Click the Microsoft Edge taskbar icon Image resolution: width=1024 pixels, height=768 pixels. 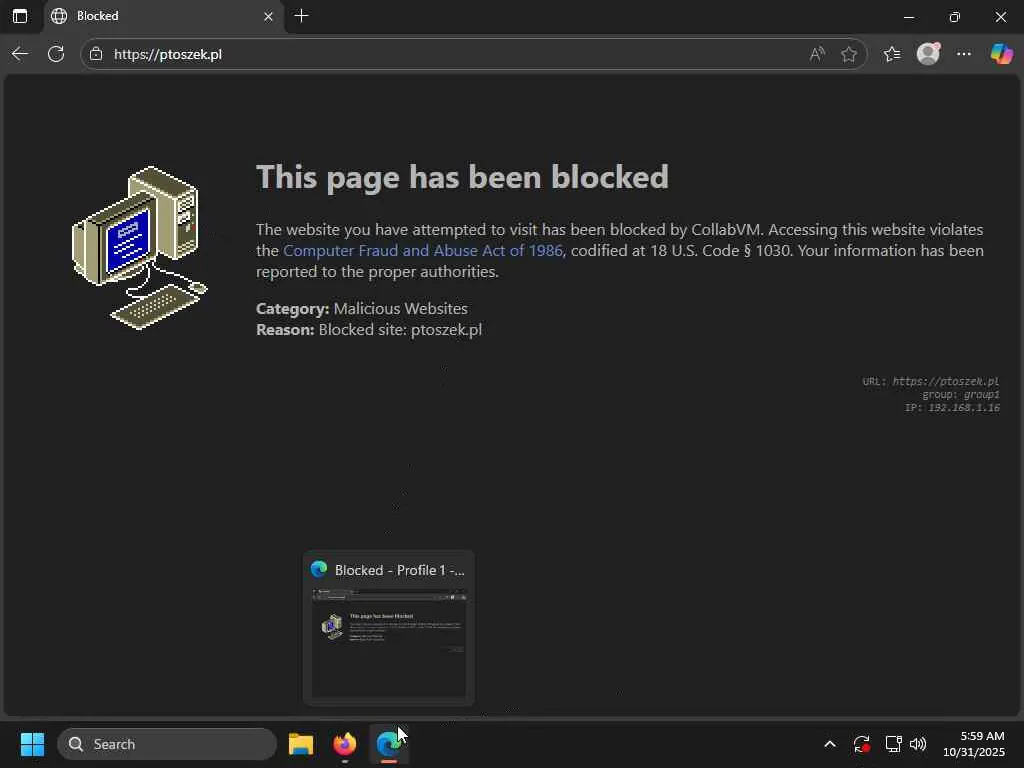[389, 744]
